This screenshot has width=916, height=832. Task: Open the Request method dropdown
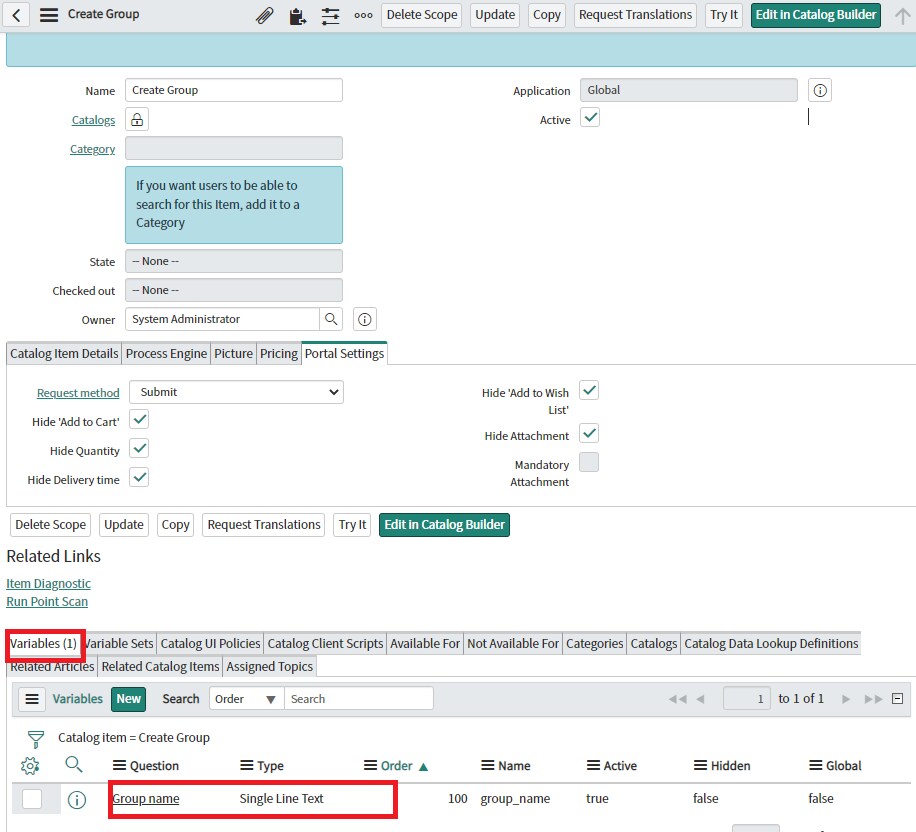236,393
